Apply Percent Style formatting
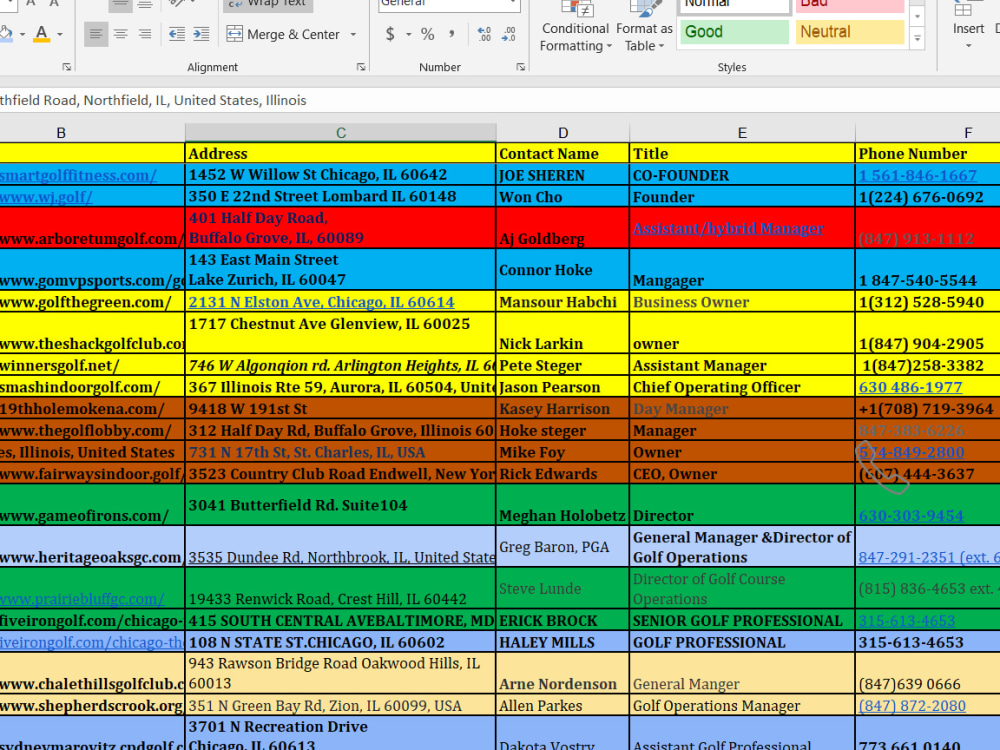Image resolution: width=1000 pixels, height=750 pixels. tap(427, 34)
